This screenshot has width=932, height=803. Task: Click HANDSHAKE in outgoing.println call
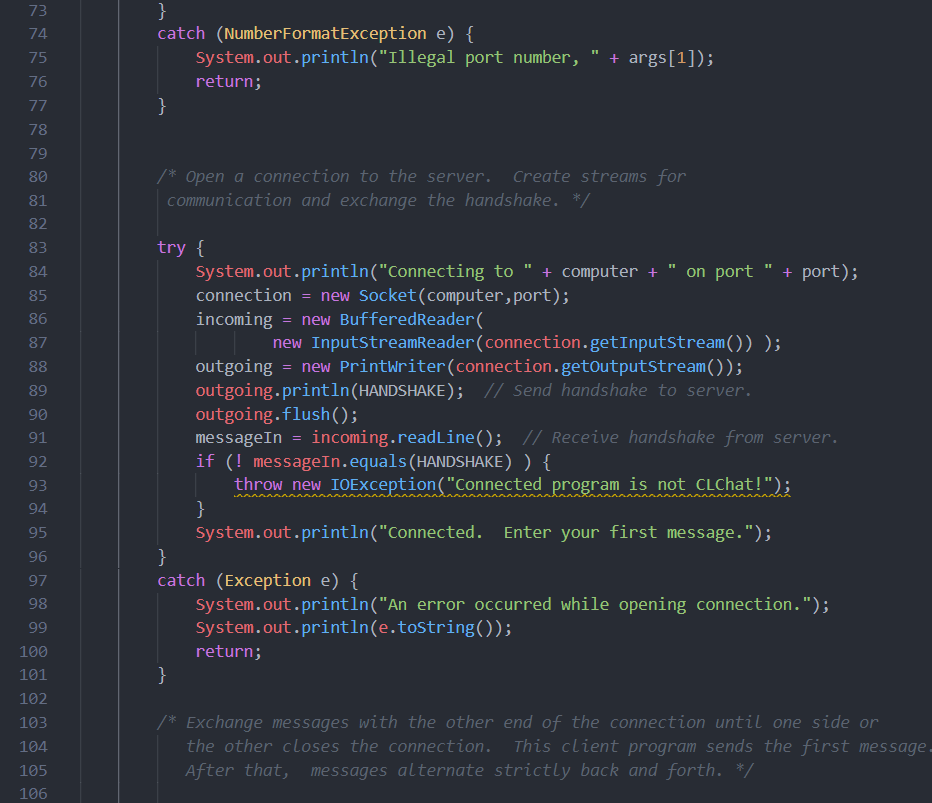(402, 391)
